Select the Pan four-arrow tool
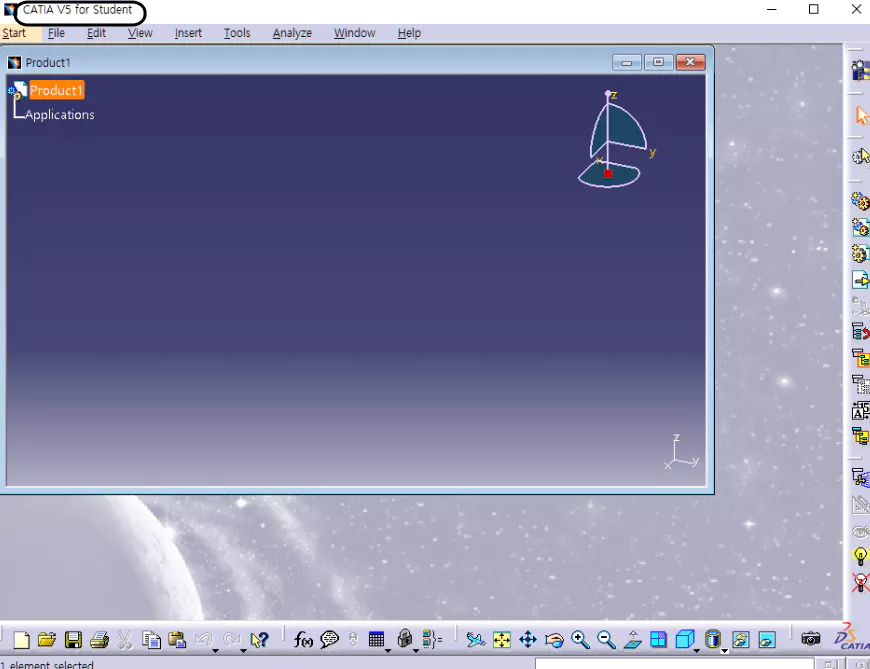This screenshot has width=870, height=669. tap(528, 640)
